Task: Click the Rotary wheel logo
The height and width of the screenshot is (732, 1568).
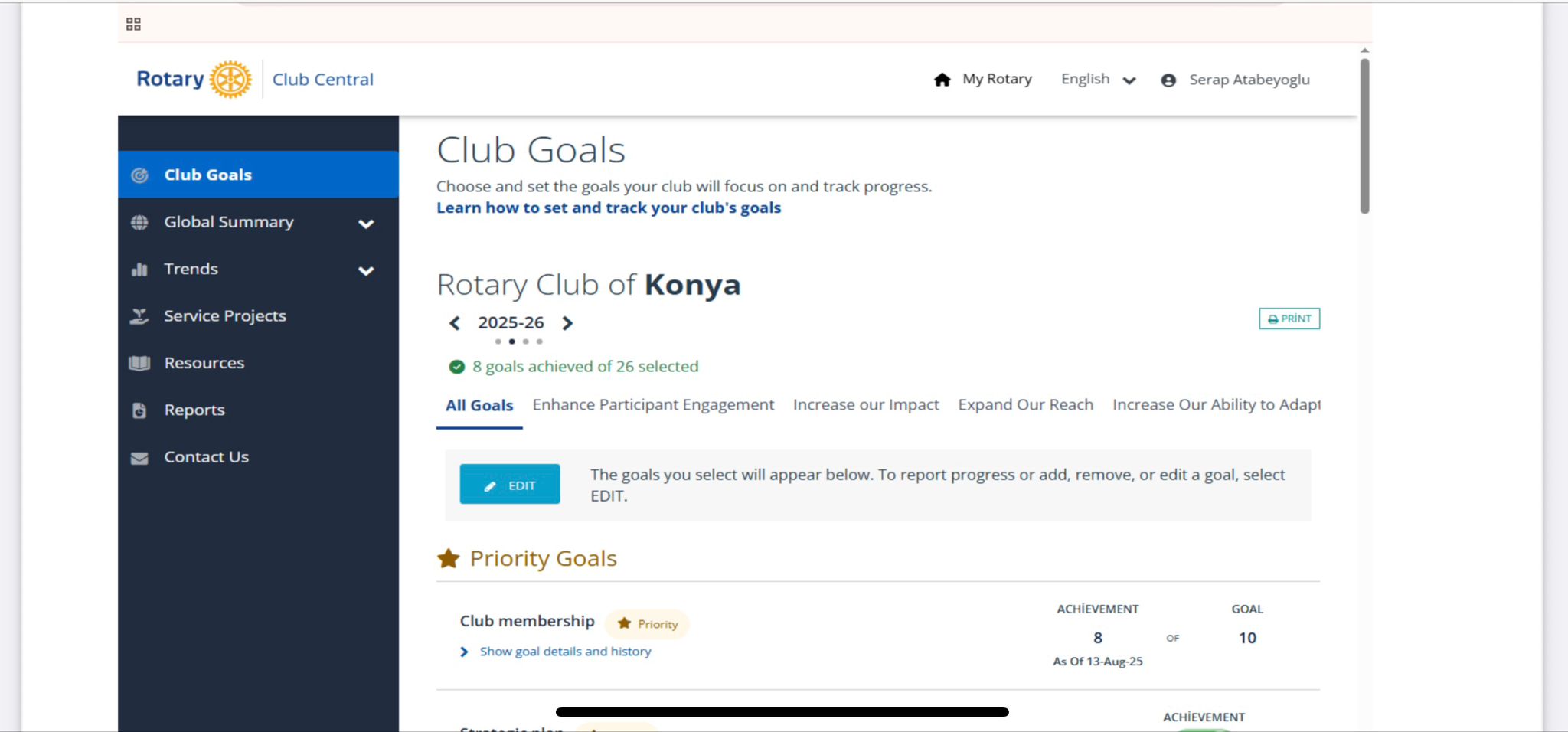Action: [x=230, y=80]
